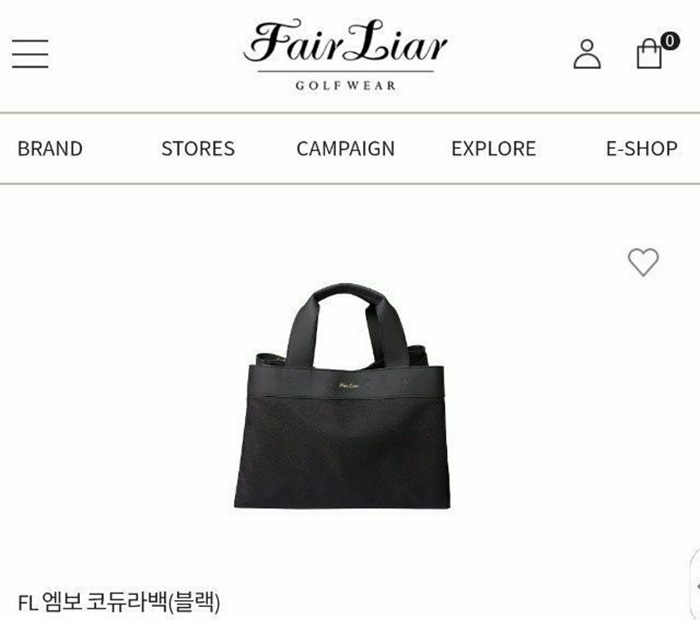View the black tote bag image

coord(342,396)
